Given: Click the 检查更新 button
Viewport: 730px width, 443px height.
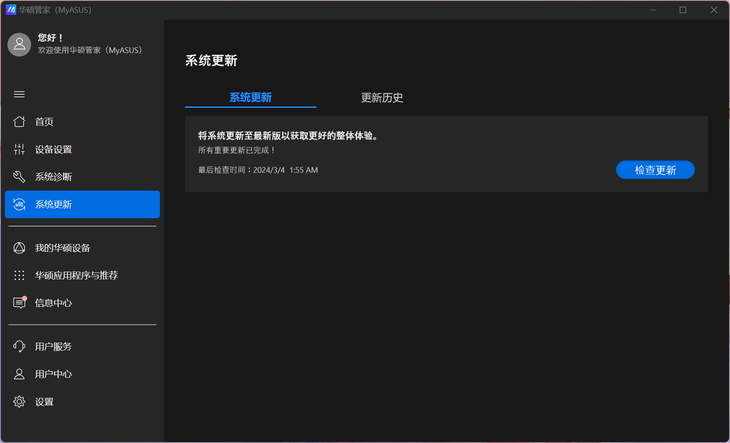Looking at the screenshot, I should [655, 170].
